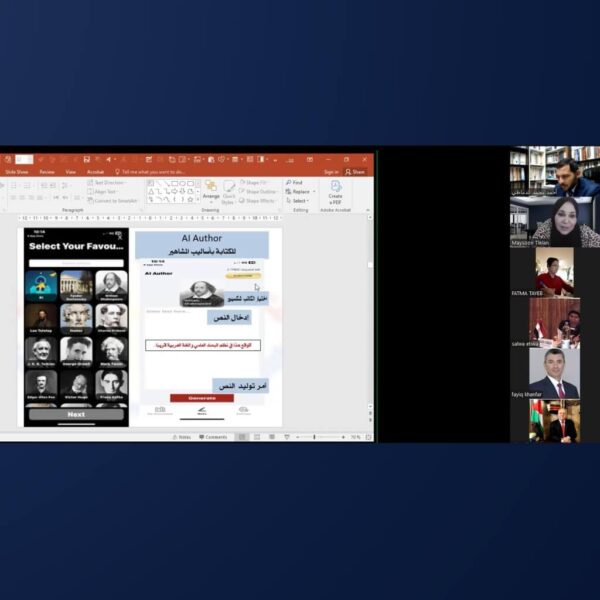Click the Share button in PowerPoint
This screenshot has height=600, width=600.
coord(357,171)
